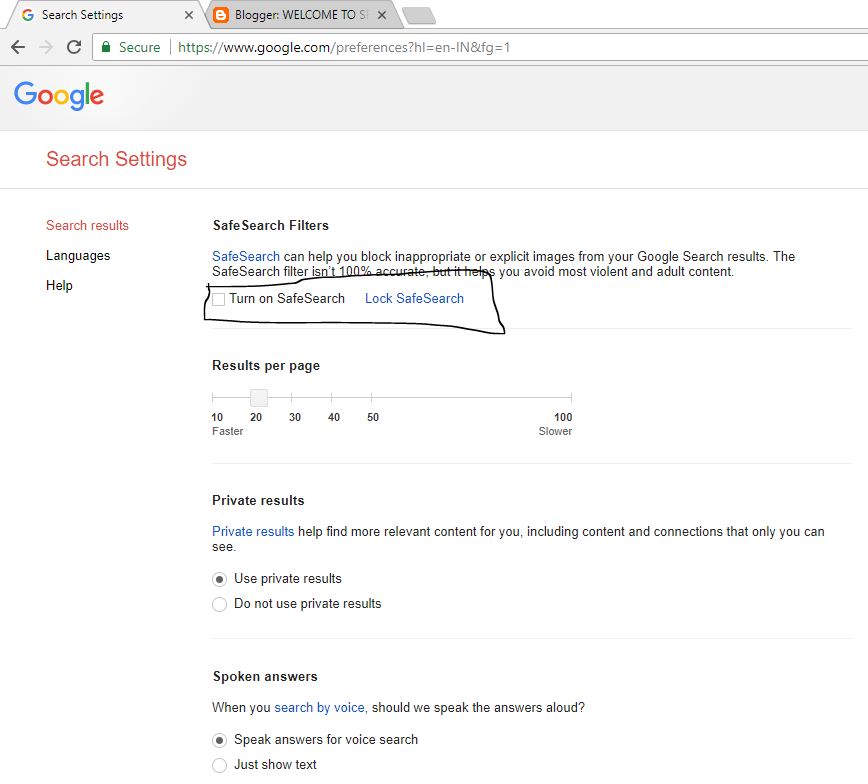The width and height of the screenshot is (868, 784).
Task: Click the Google favicon on Search Settings tab
Action: point(28,15)
